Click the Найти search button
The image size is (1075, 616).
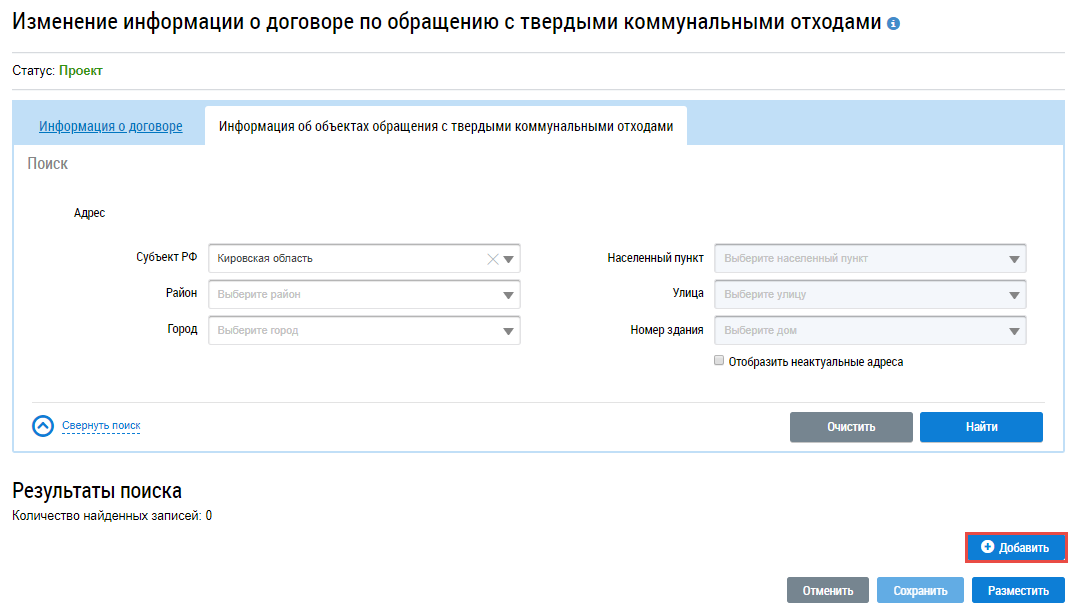(x=981, y=427)
